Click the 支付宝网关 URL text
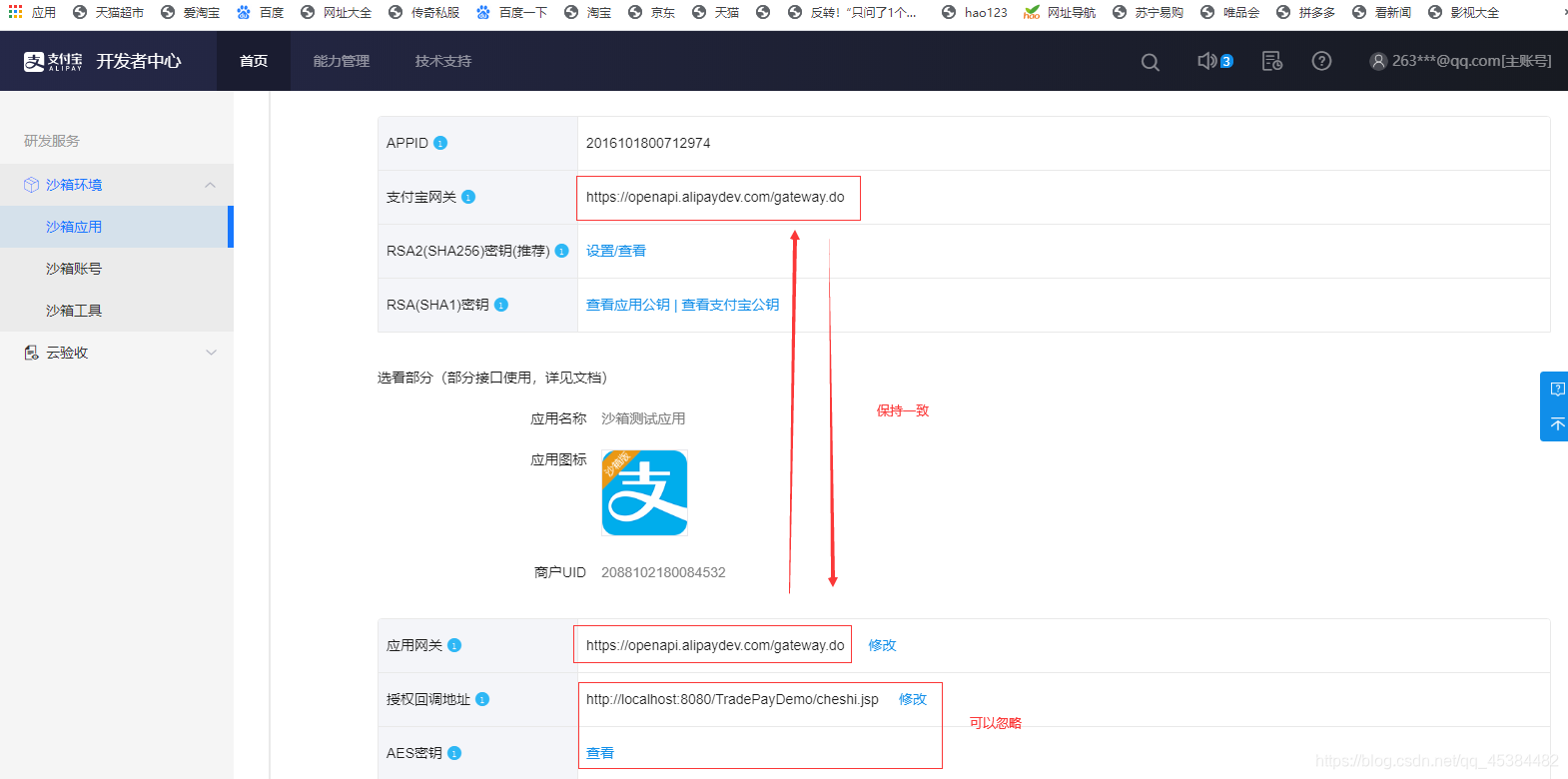Image resolution: width=1568 pixels, height=779 pixels. click(715, 197)
